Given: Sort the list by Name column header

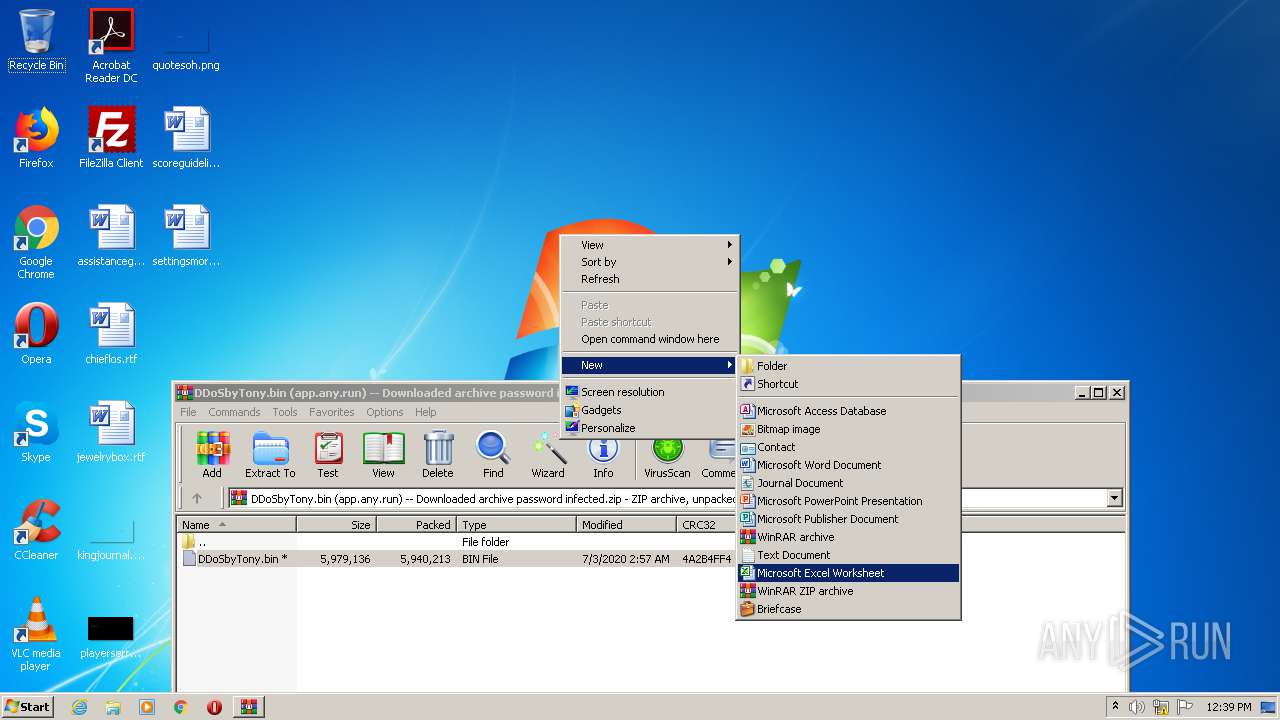Looking at the screenshot, I should [237, 525].
